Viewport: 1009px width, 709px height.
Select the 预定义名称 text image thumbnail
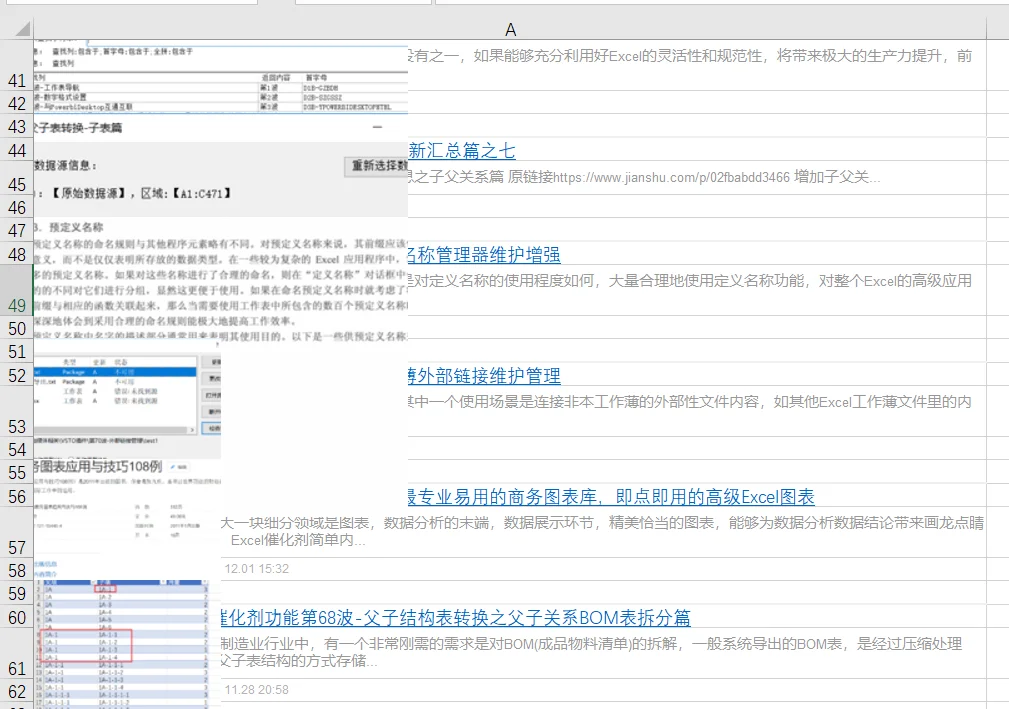[221, 281]
